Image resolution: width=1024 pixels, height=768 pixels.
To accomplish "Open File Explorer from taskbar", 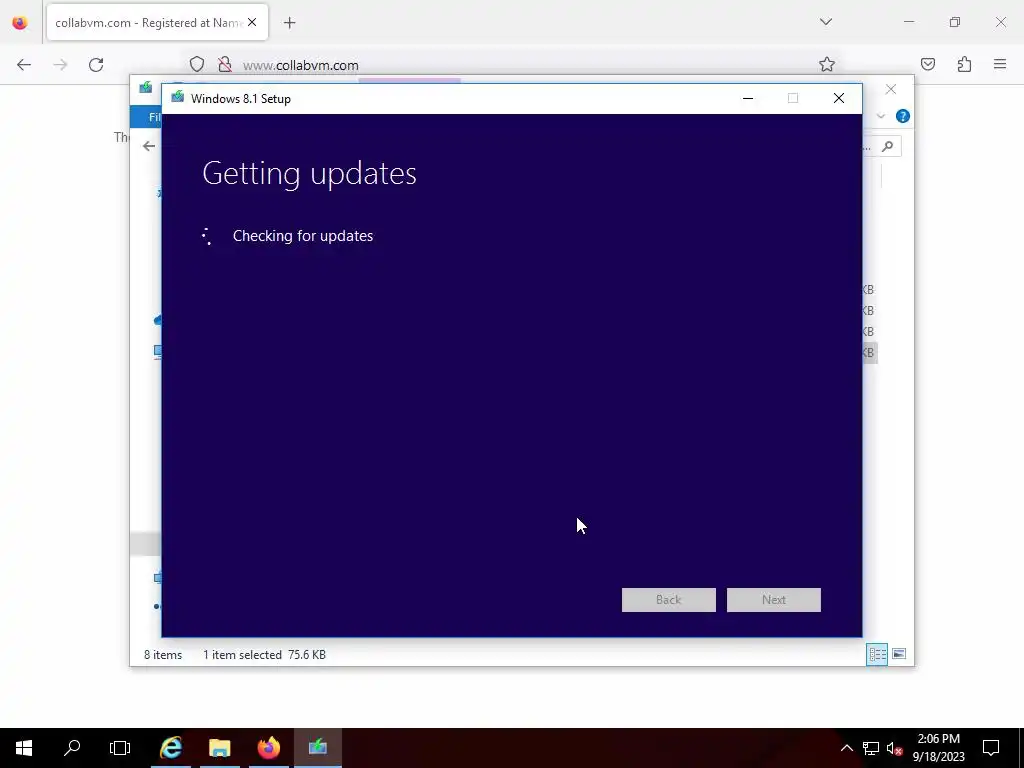I will (x=219, y=748).
